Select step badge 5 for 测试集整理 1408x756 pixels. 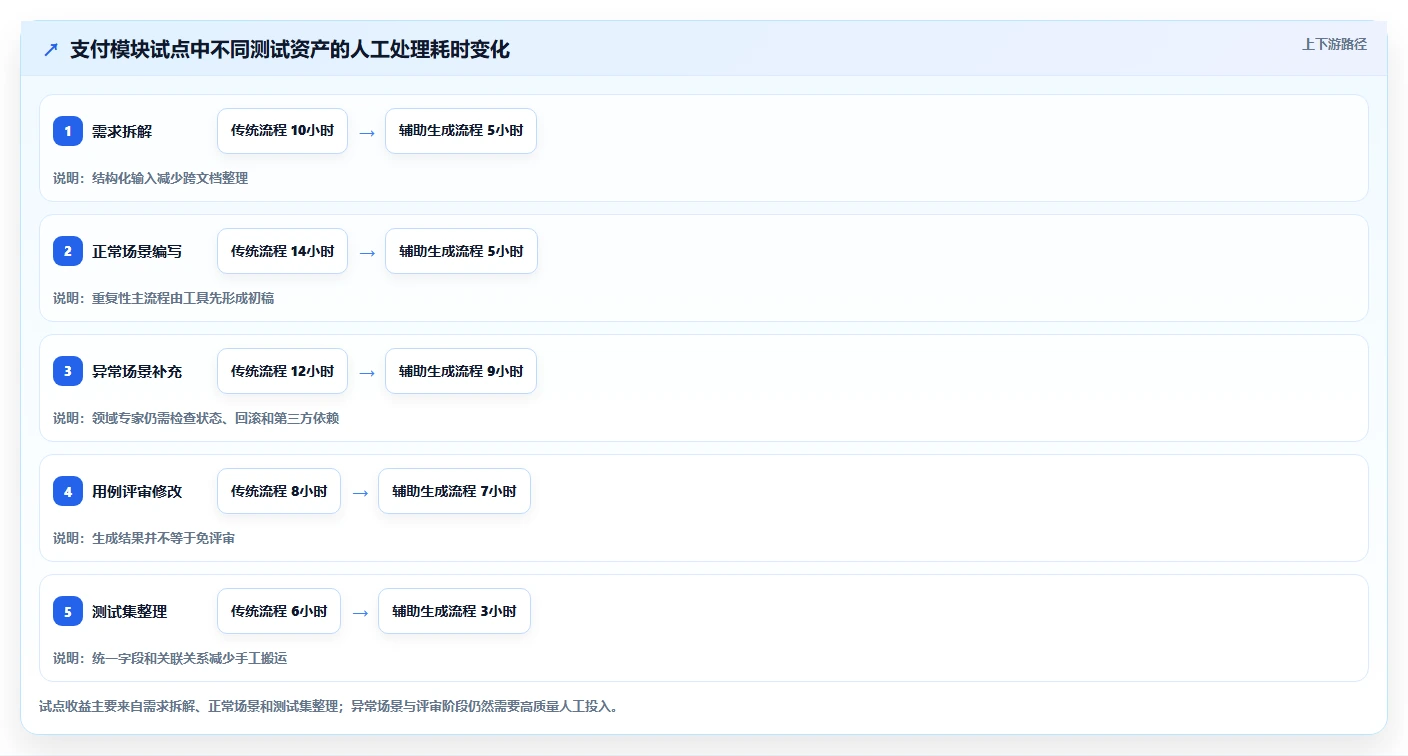[68, 611]
